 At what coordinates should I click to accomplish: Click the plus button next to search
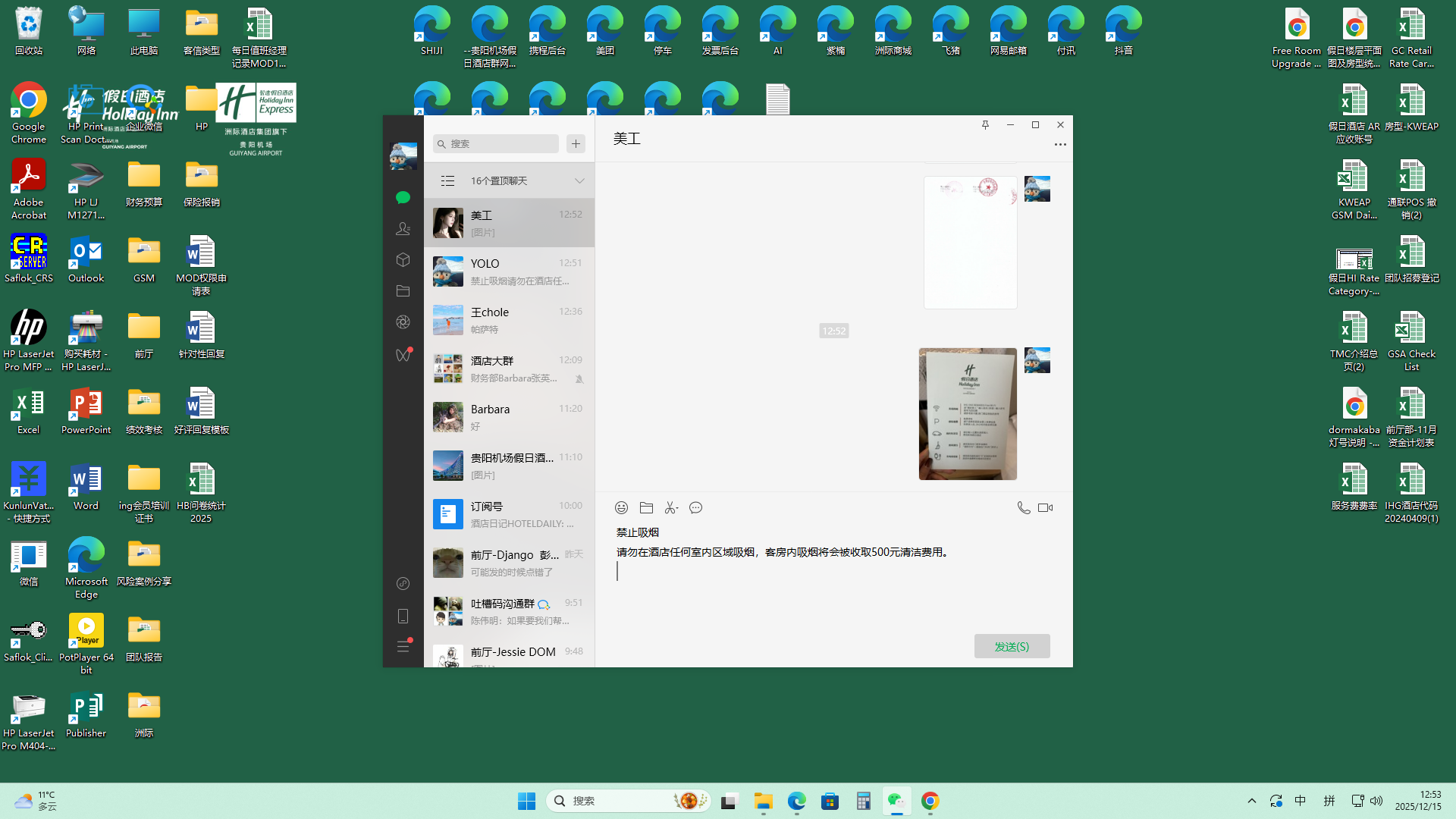tap(576, 144)
